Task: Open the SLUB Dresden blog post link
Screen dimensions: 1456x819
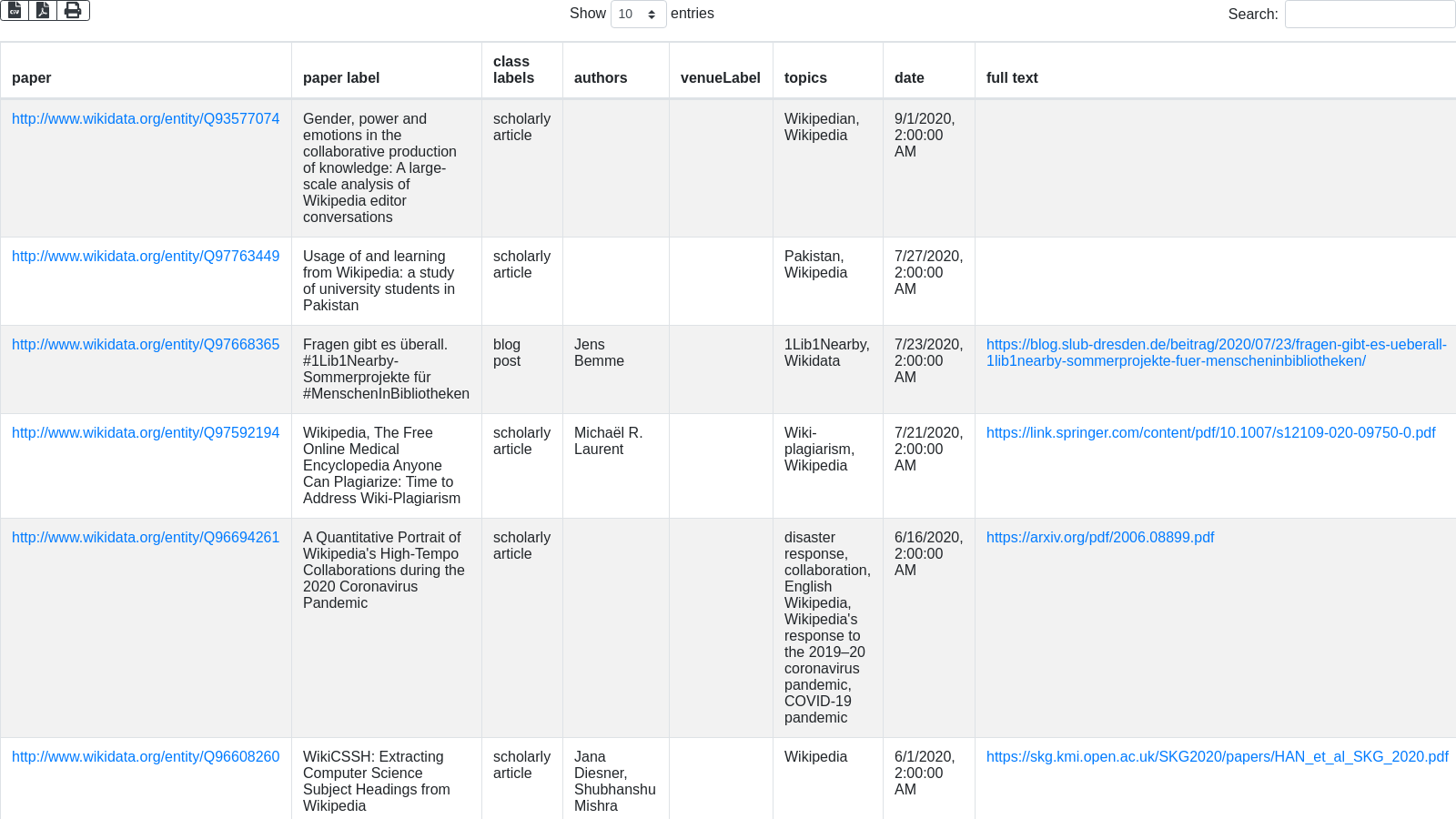Action: coord(1216,353)
